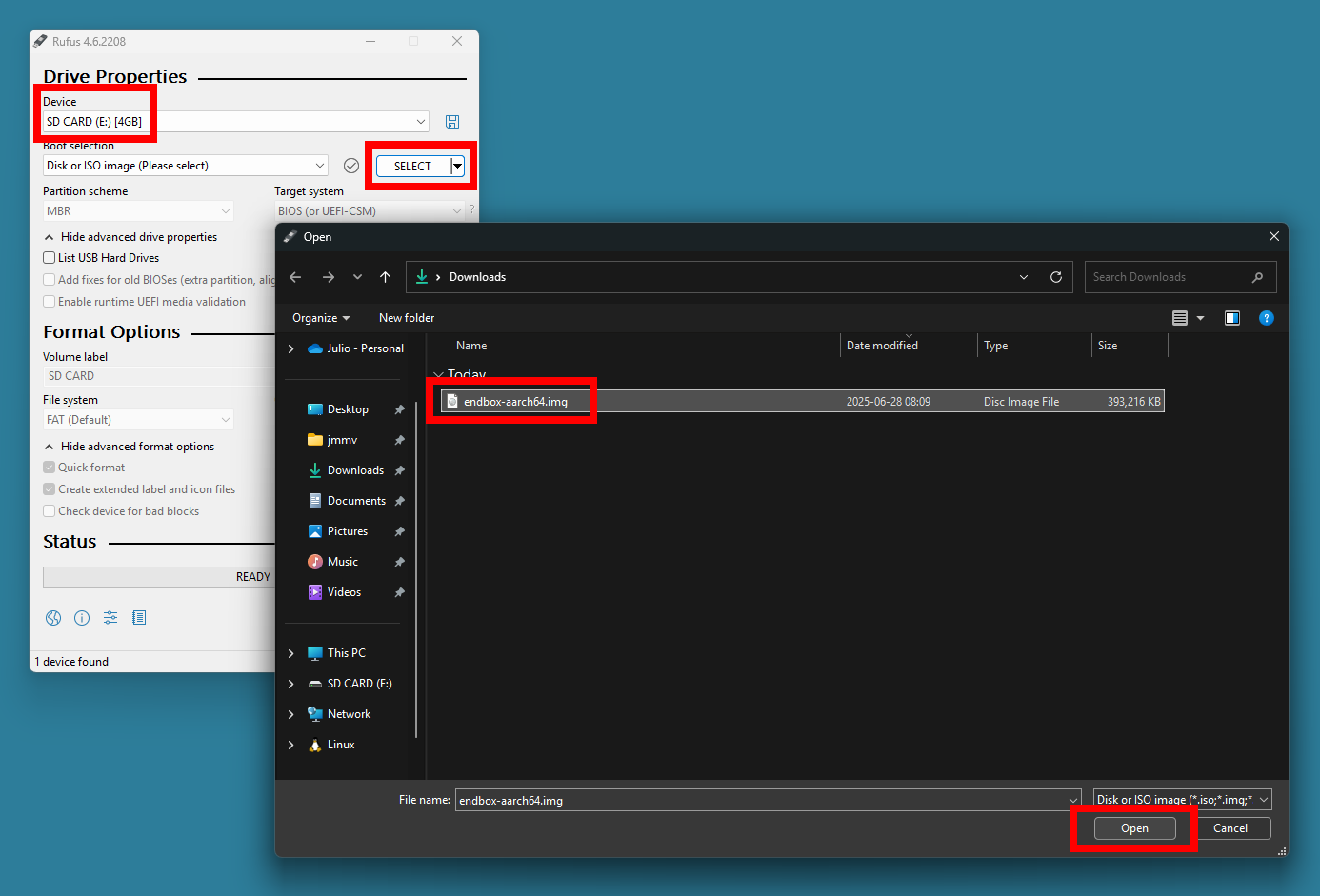This screenshot has height=896, width=1320.
Task: Click the checksum checkmark icon in Rufus
Action: (x=351, y=166)
